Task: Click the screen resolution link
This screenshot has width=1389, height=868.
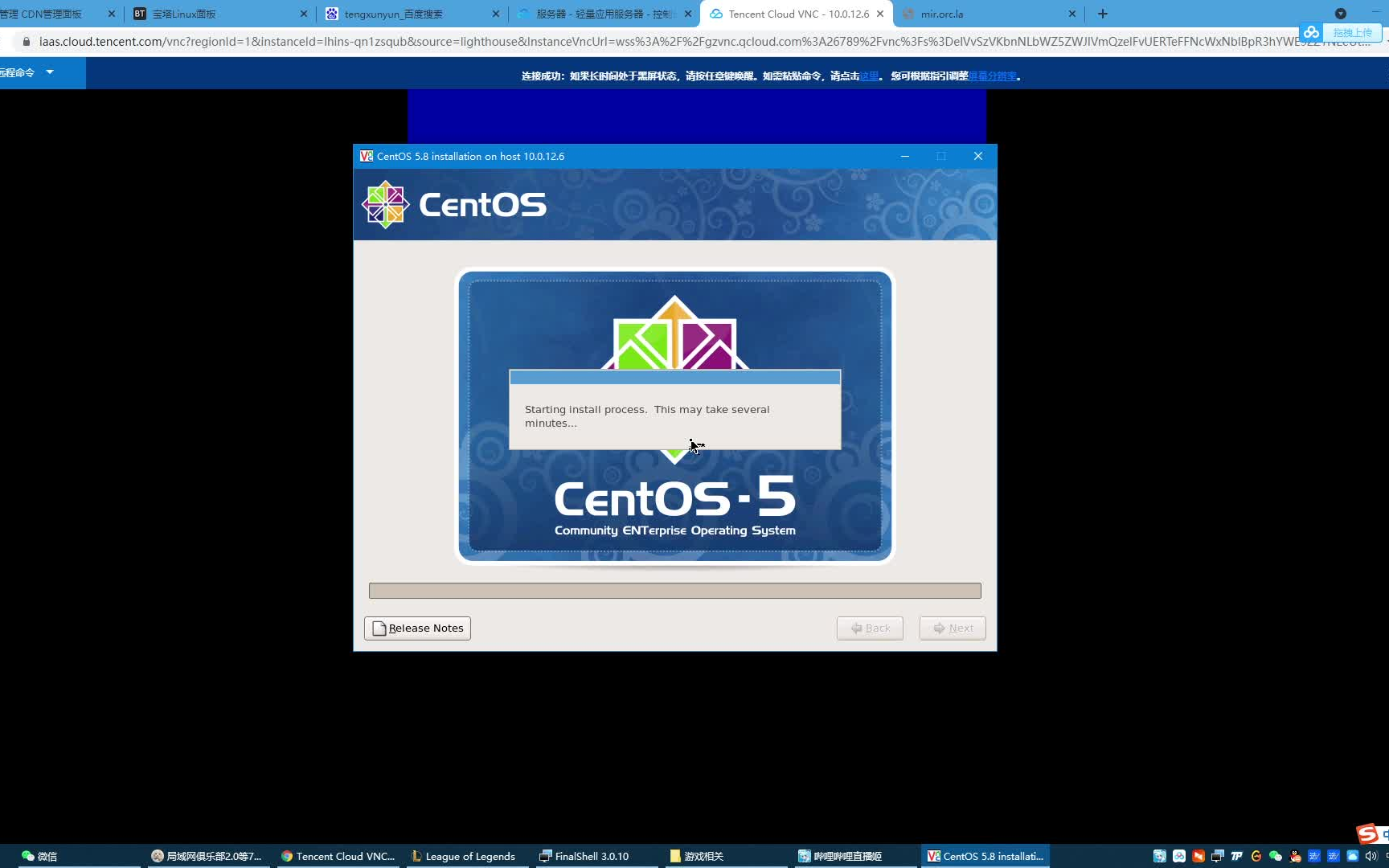Action: tap(993, 76)
